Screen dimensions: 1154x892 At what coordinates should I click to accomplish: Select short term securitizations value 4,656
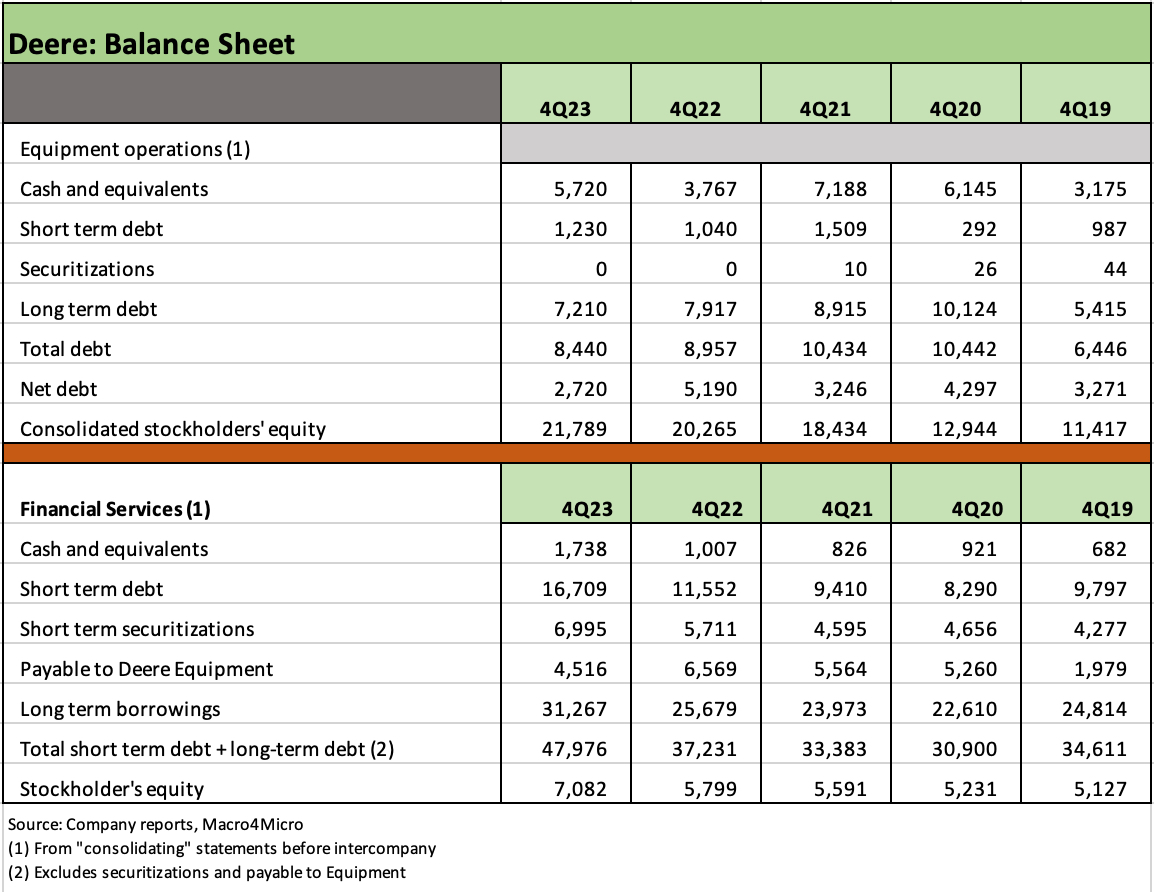click(970, 629)
